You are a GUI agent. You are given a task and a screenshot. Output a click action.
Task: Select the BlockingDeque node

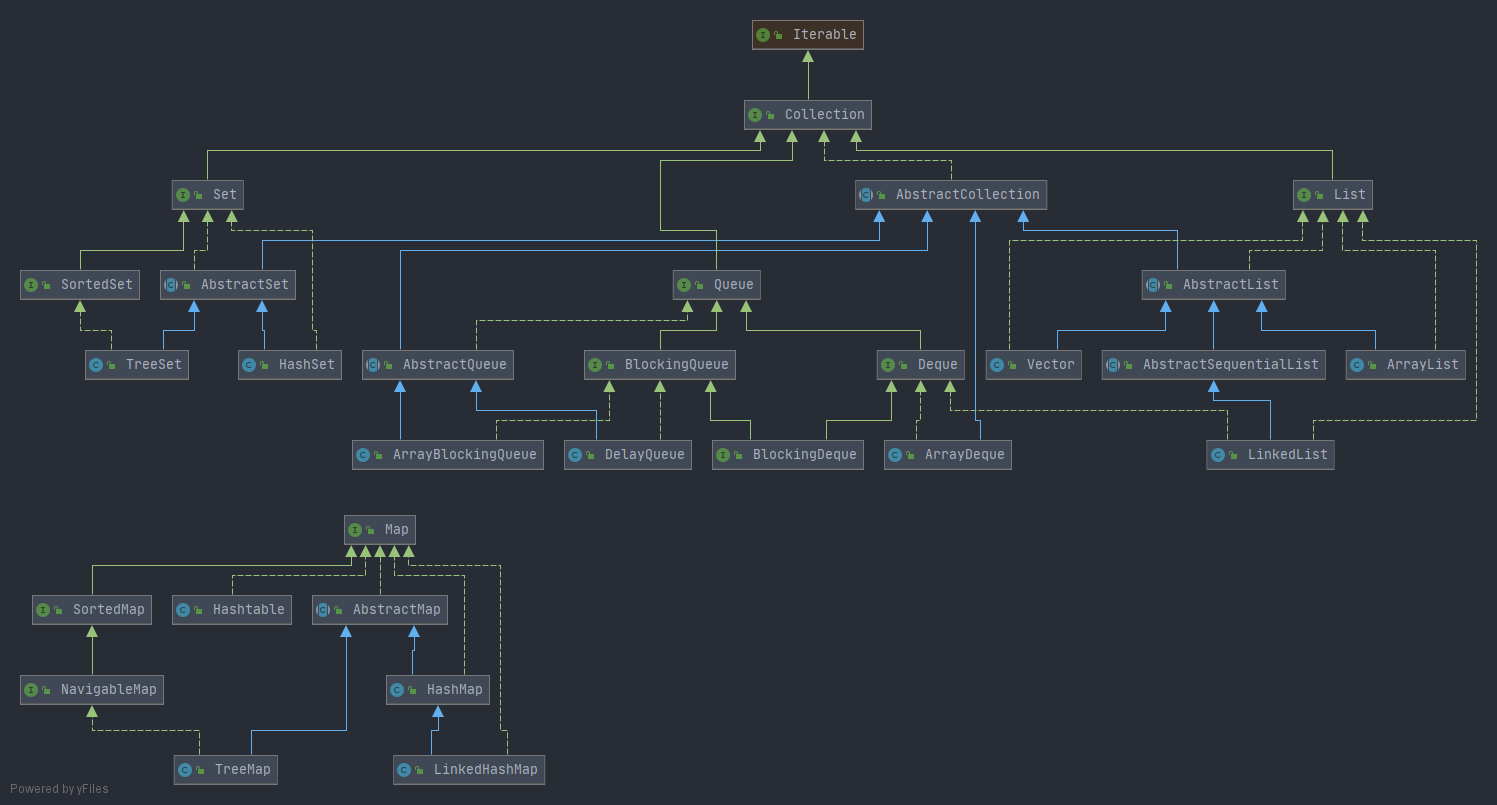[x=788, y=455]
